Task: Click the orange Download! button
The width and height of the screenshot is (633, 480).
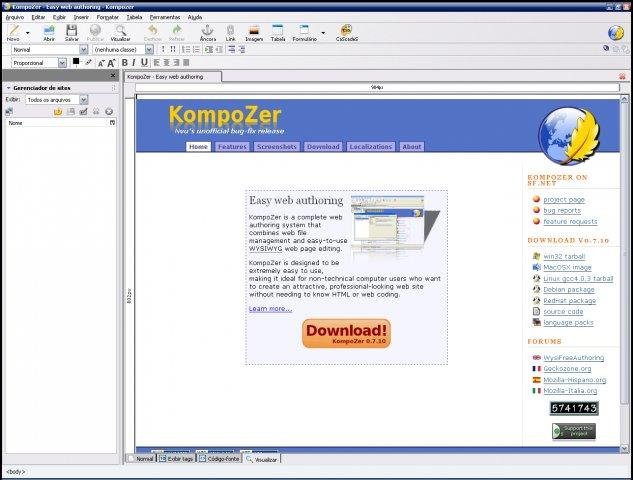Action: (346, 333)
